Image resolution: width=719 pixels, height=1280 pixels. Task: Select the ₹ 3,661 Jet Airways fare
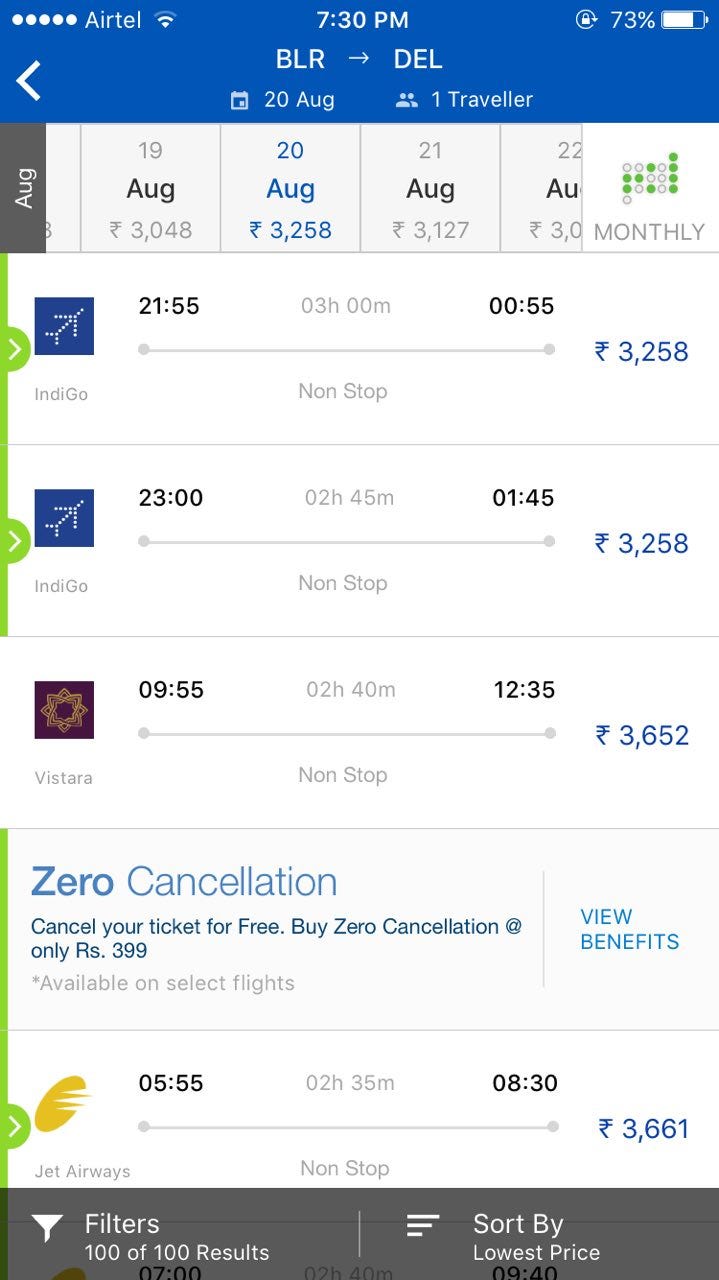point(644,1129)
